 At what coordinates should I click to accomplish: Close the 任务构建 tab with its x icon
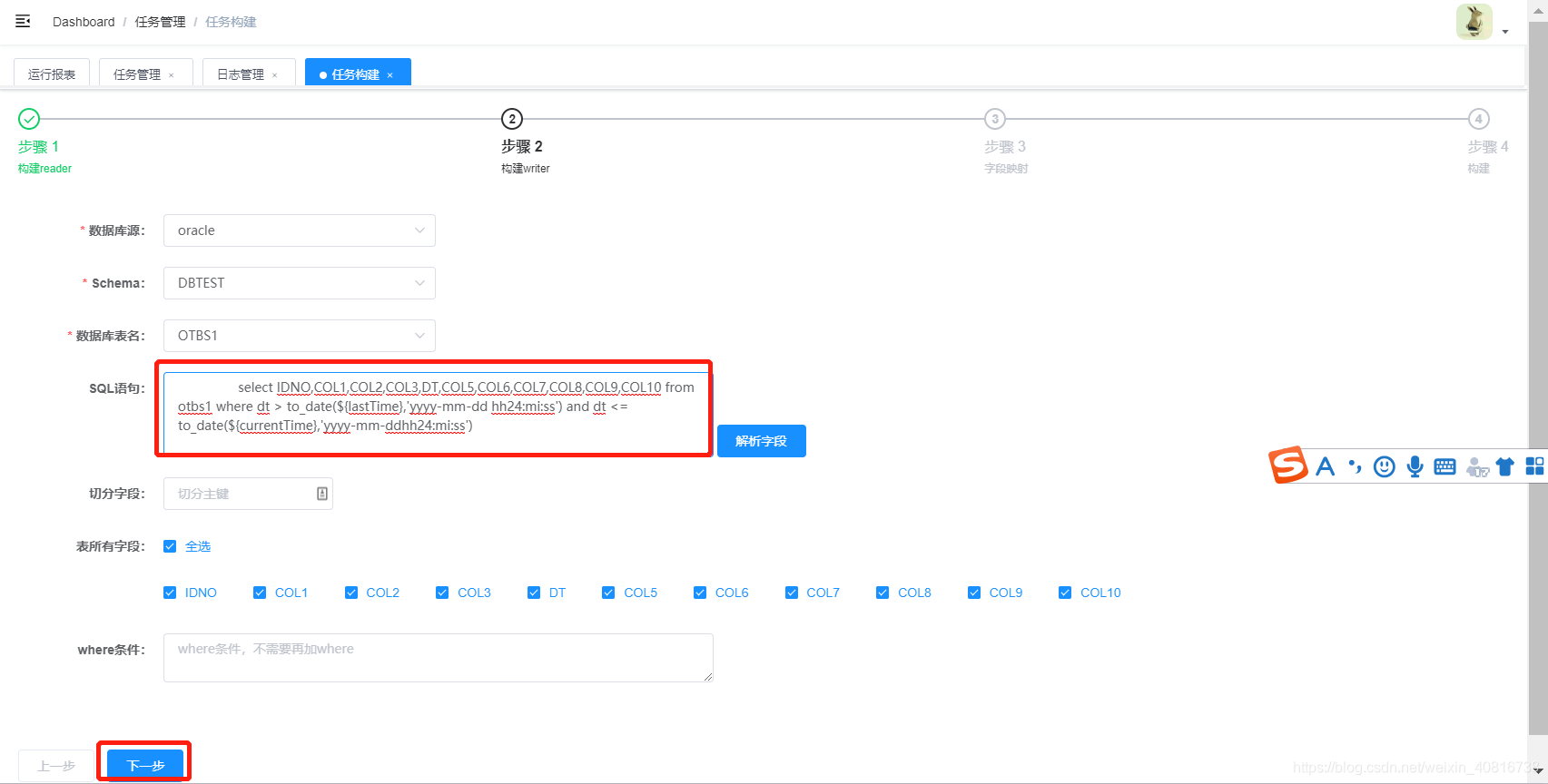[x=389, y=75]
